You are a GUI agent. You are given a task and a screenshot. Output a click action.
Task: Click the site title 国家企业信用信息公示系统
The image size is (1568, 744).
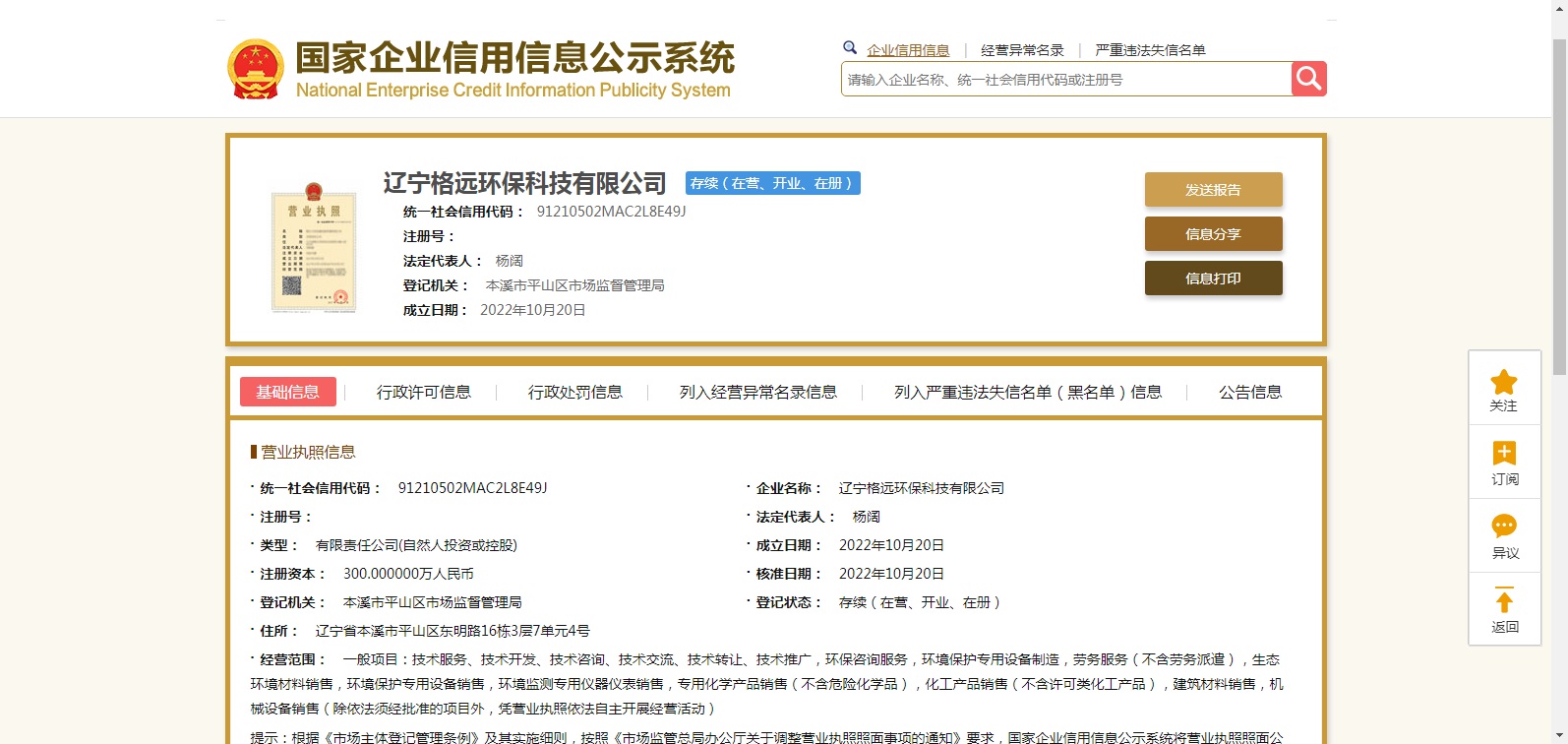(x=515, y=57)
